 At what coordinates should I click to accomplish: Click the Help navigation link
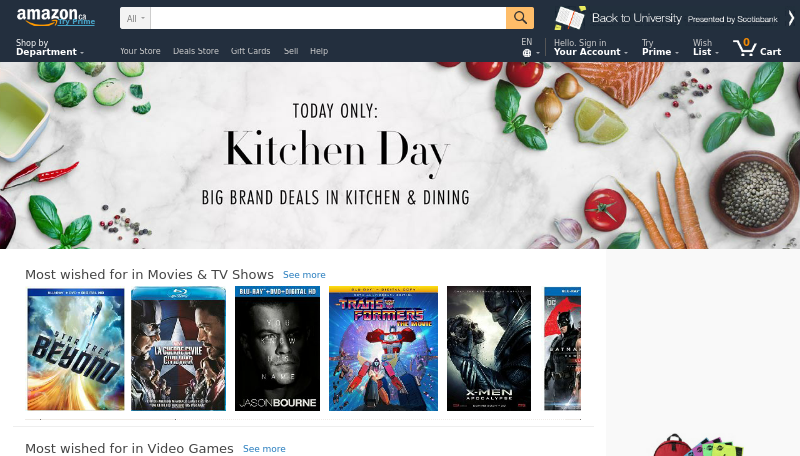coord(319,51)
